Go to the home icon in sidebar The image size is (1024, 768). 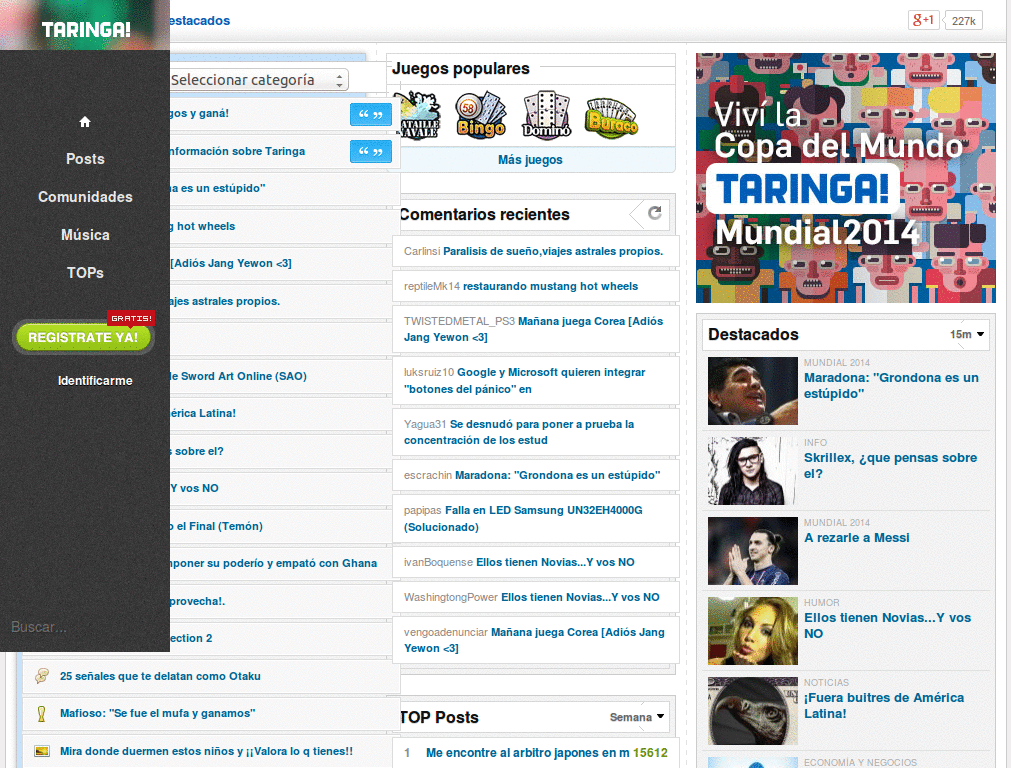pyautogui.click(x=85, y=122)
